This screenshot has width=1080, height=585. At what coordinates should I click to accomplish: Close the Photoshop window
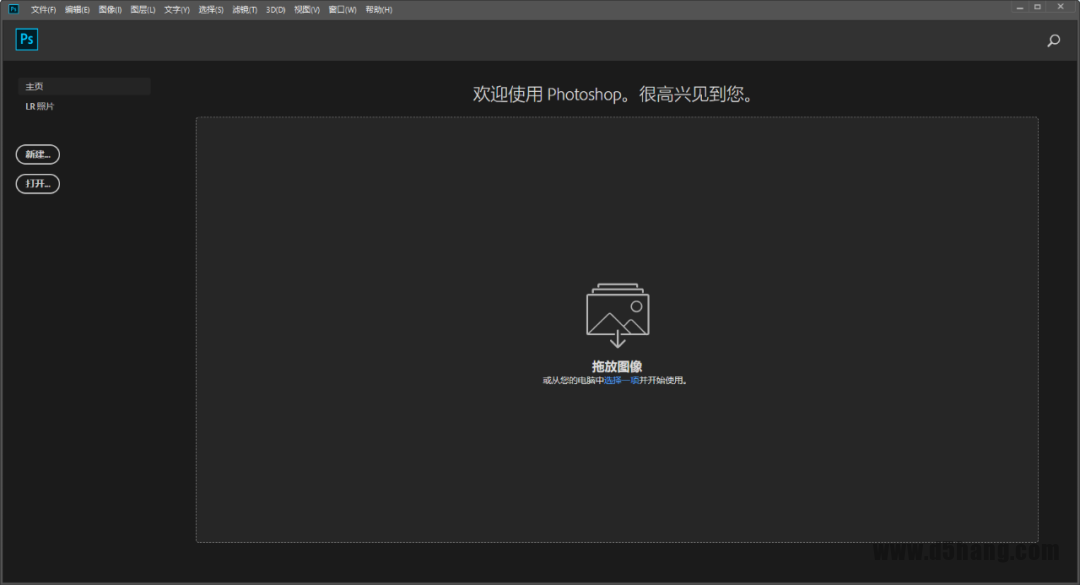(1061, 8)
